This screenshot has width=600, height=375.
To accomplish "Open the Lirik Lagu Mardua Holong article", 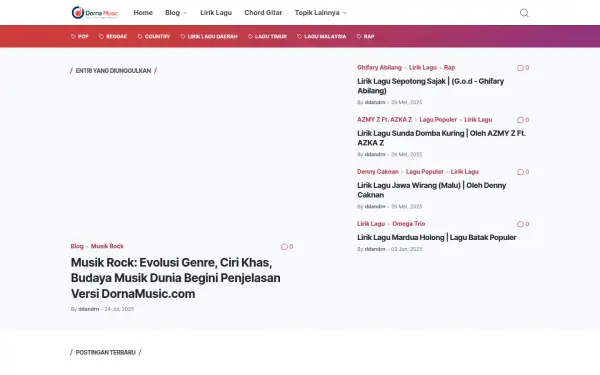I will pyautogui.click(x=437, y=237).
